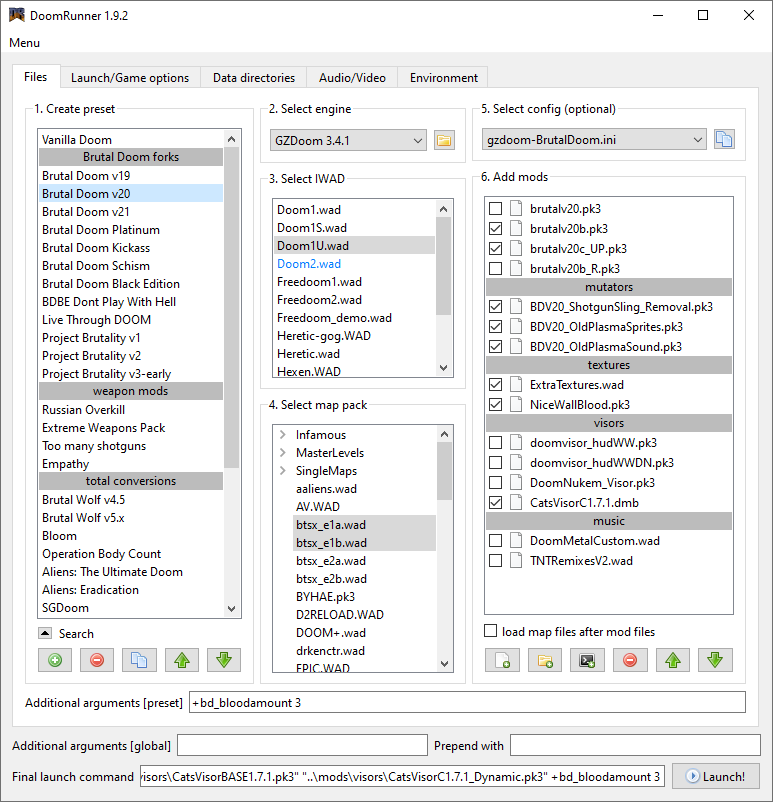Image resolution: width=773 pixels, height=802 pixels.
Task: Select the btsx_e2a.wad map pack
Action: [x=364, y=561]
